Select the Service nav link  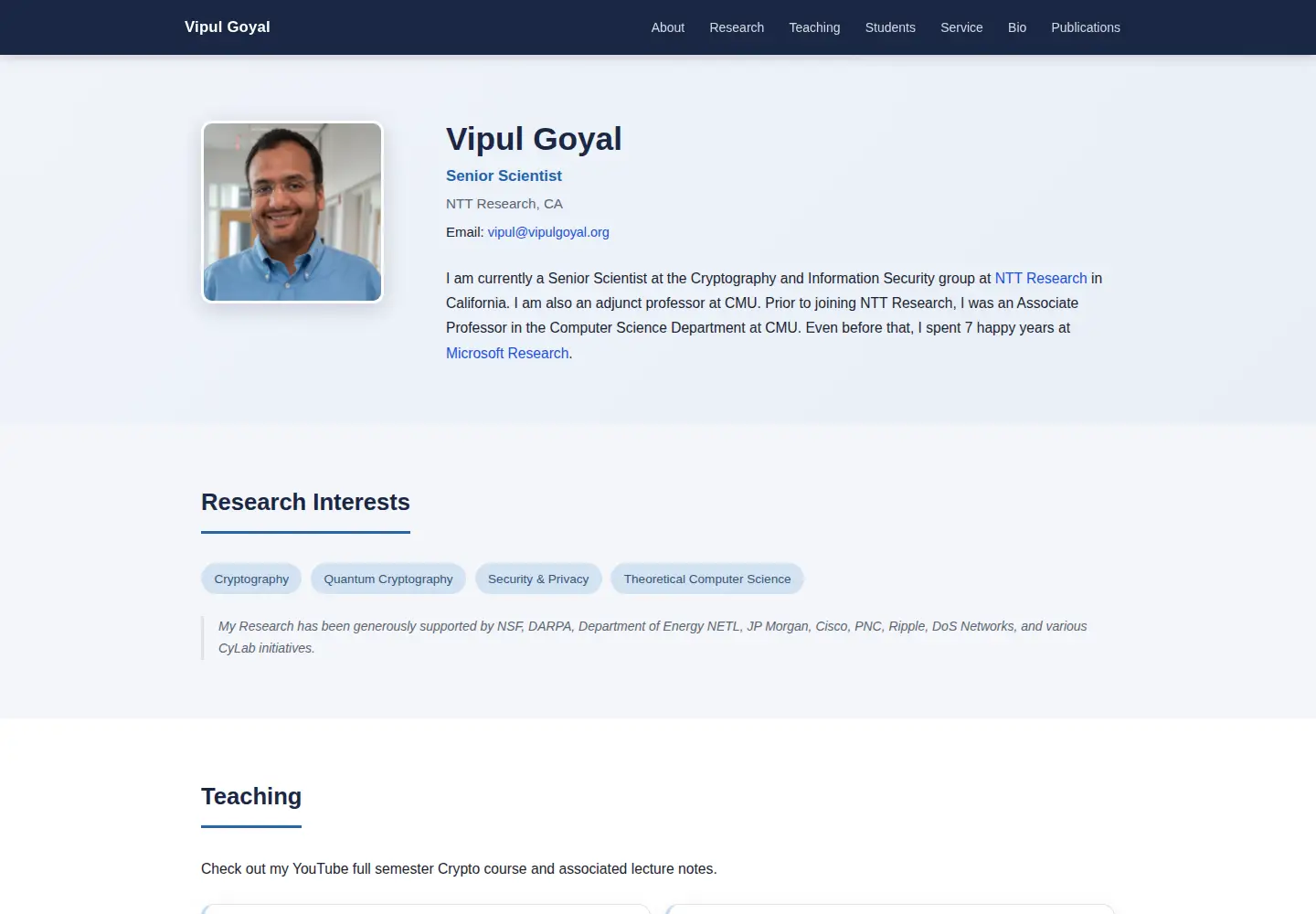(x=961, y=27)
